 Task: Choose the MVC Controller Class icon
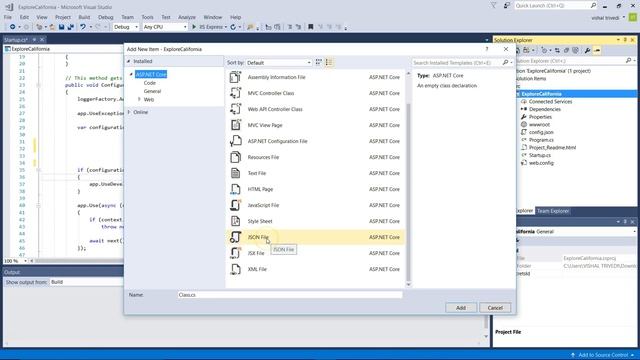[236, 93]
